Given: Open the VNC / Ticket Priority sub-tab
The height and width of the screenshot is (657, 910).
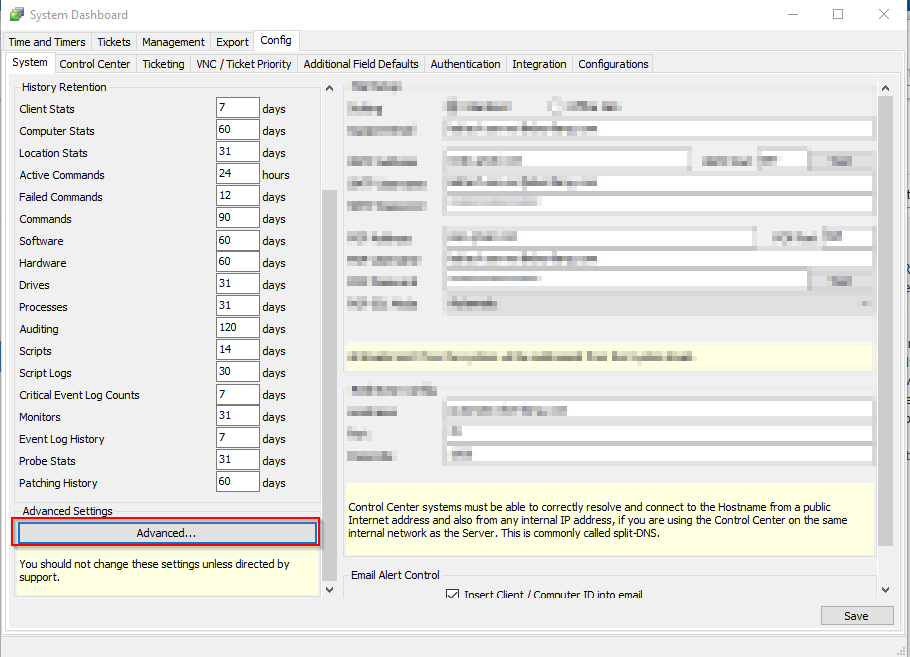Looking at the screenshot, I should (x=244, y=64).
